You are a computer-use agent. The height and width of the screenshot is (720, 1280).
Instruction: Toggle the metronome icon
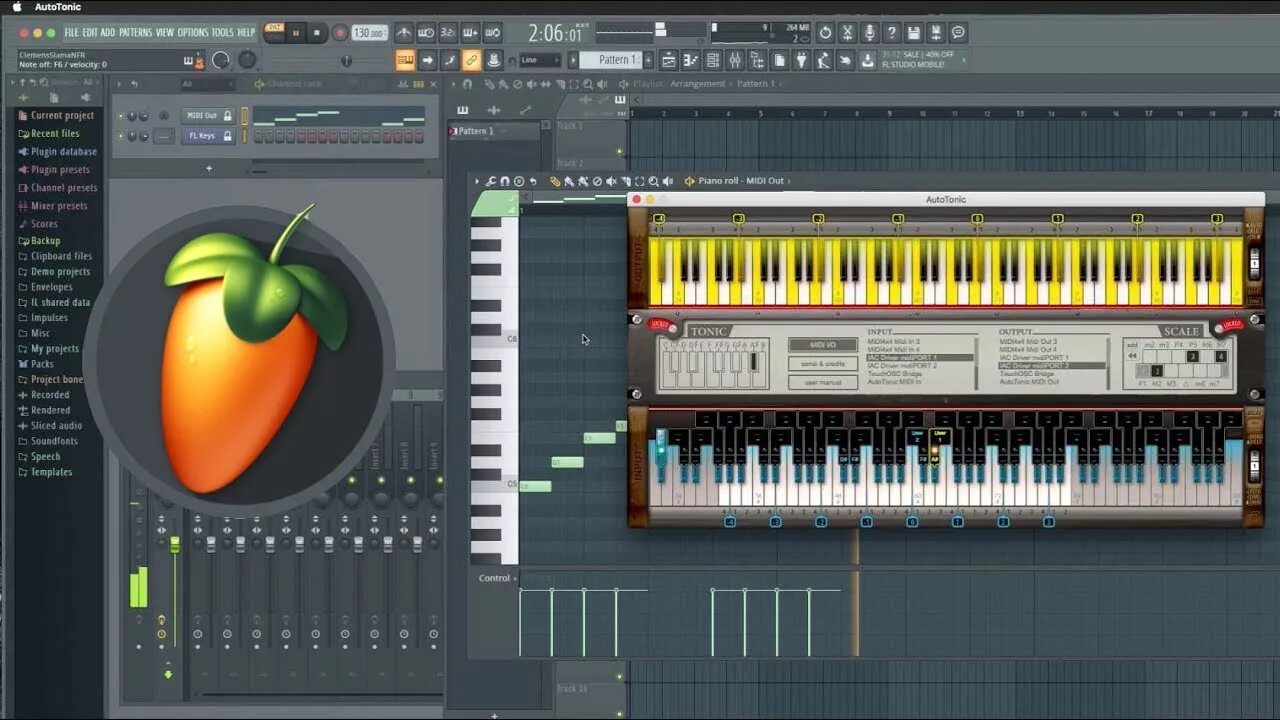[404, 32]
